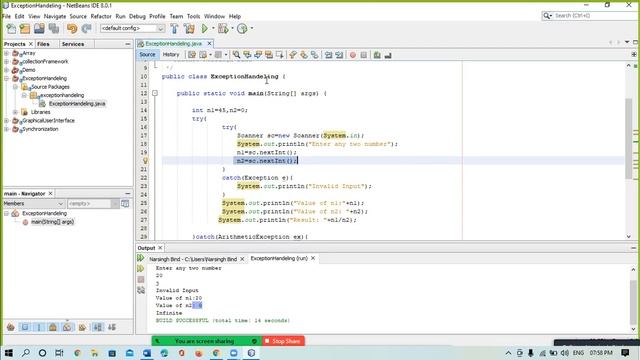Open the Windows Start menu
The height and width of the screenshot is (360, 640).
(8, 353)
